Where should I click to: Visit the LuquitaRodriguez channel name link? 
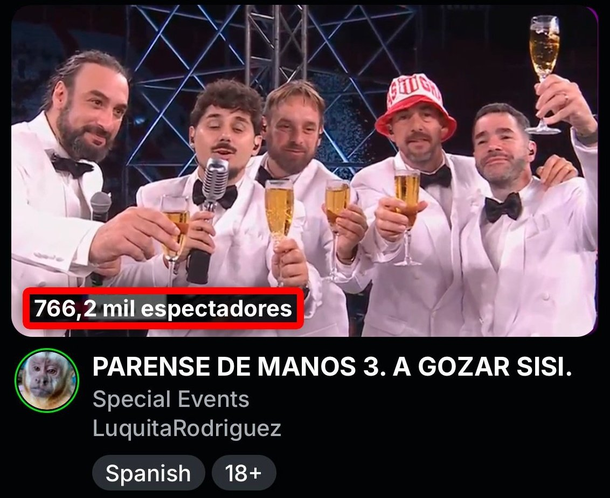click(187, 428)
